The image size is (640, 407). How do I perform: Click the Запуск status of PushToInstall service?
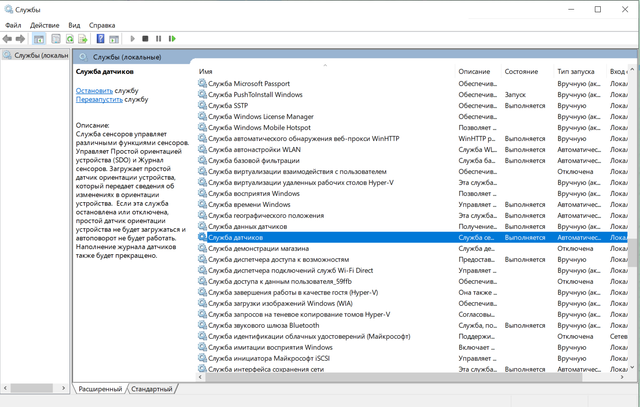(515, 94)
